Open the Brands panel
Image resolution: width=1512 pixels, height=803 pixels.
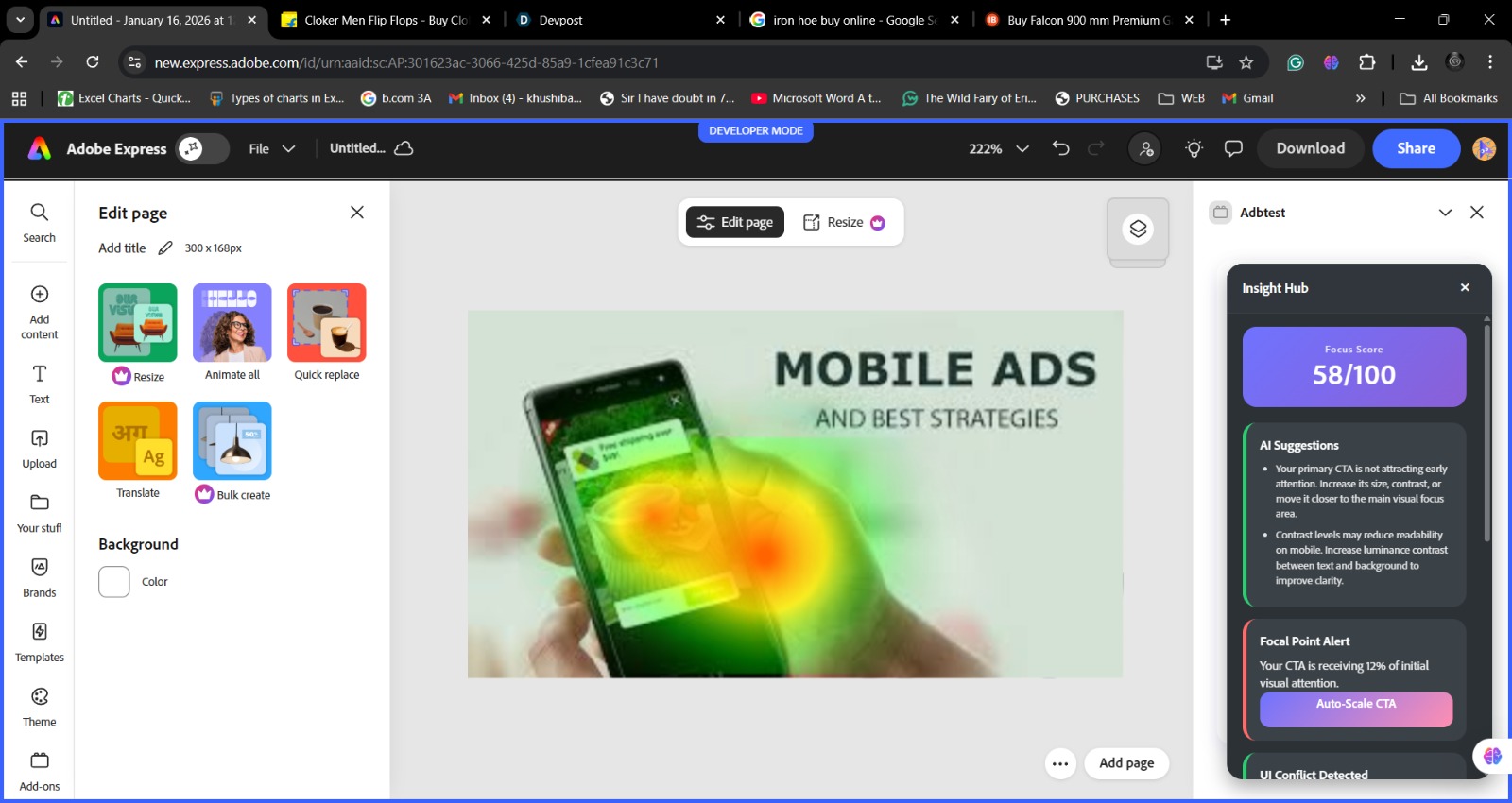coord(39,578)
